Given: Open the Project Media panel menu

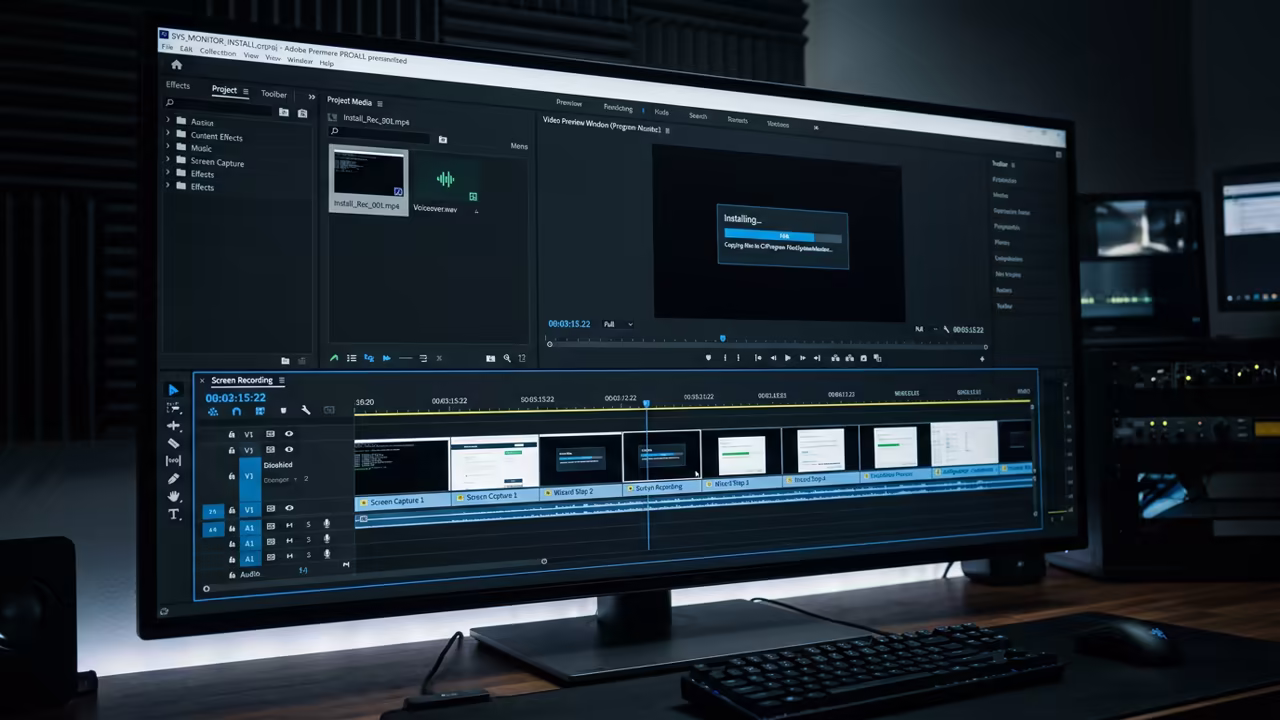Looking at the screenshot, I should click(x=380, y=102).
